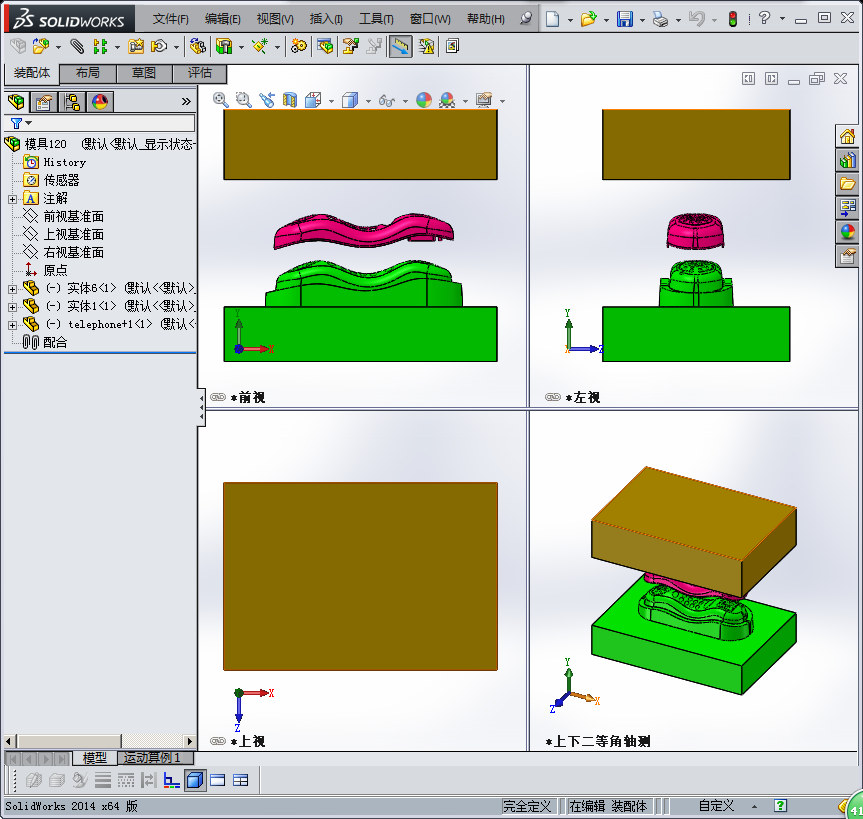This screenshot has width=863, height=819.
Task: Open the View Orientation dropdown arrow
Action: 331,100
